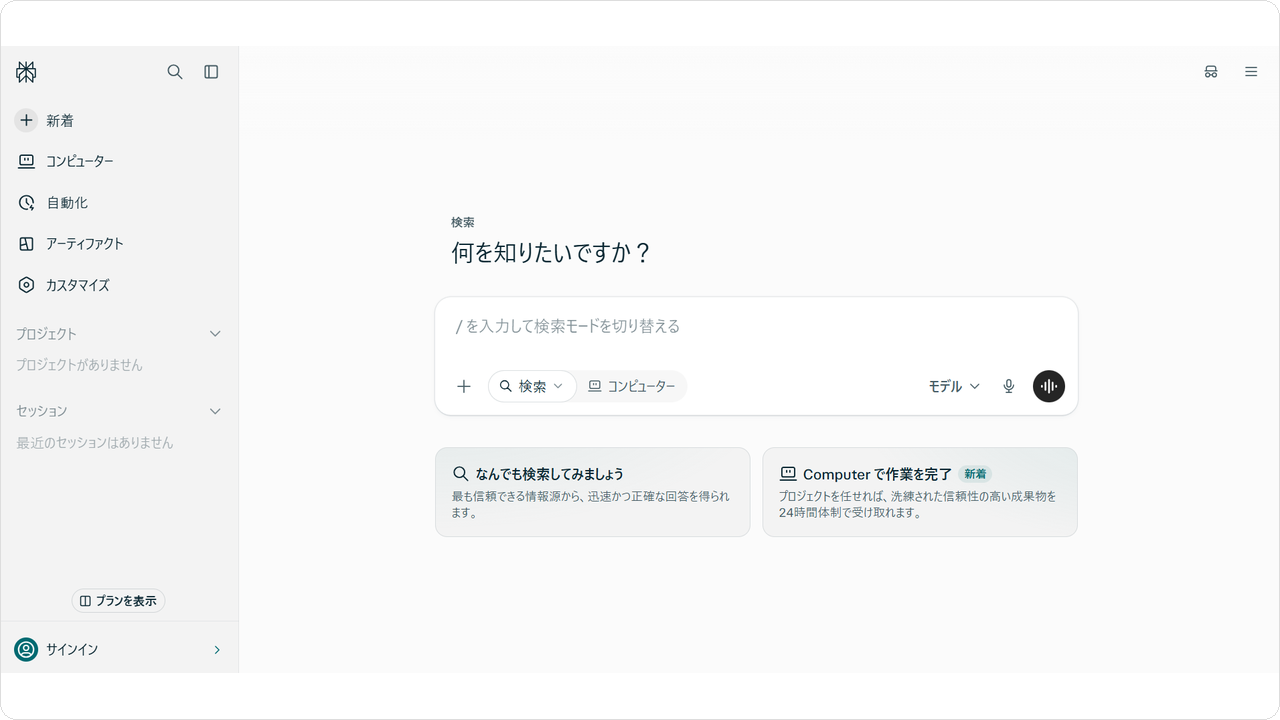This screenshot has height=720, width=1280.
Task: Focus the search query input field
Action: click(x=756, y=326)
